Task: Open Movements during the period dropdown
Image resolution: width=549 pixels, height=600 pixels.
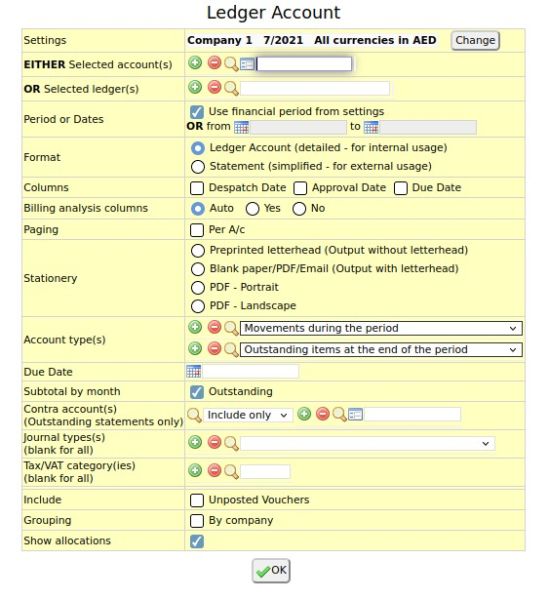Action: tap(381, 328)
